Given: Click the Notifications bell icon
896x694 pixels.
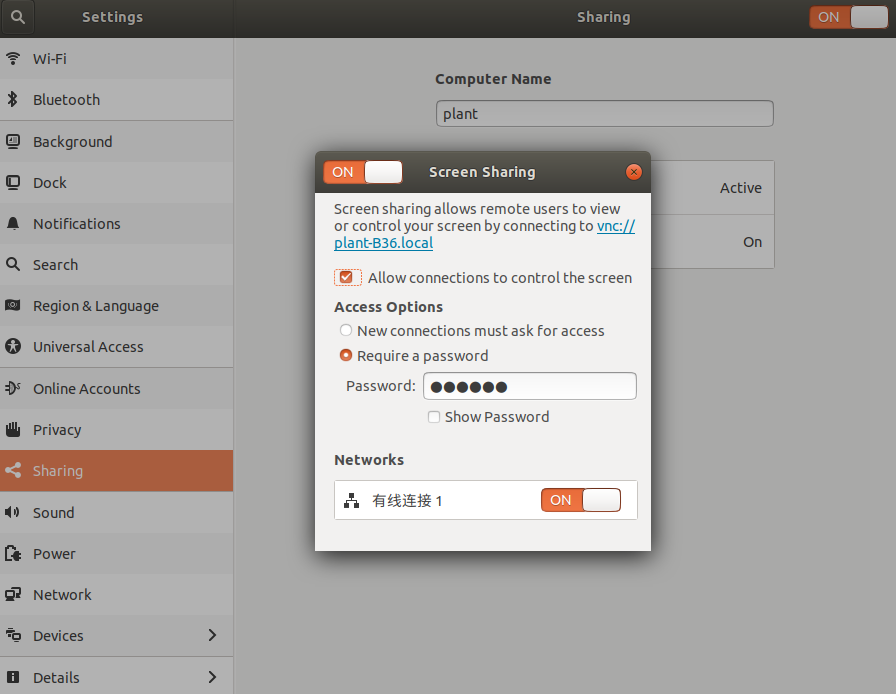Looking at the screenshot, I should click(13, 224).
